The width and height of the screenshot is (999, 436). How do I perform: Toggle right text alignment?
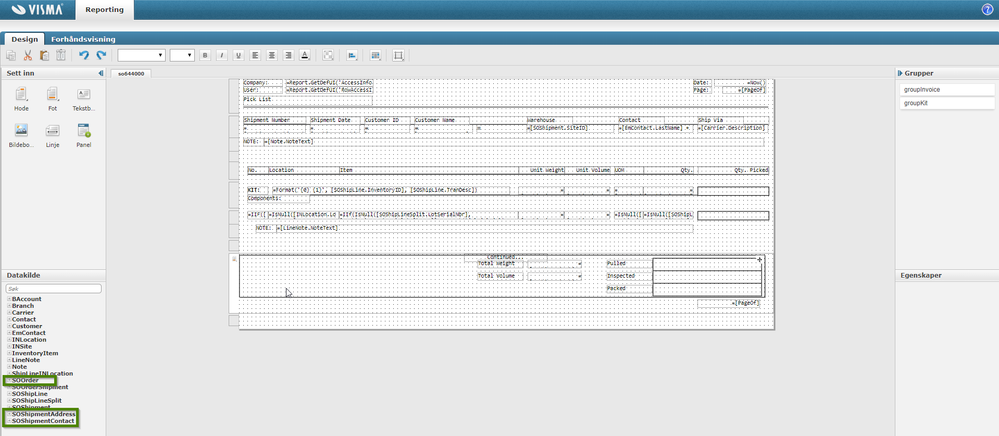point(288,55)
